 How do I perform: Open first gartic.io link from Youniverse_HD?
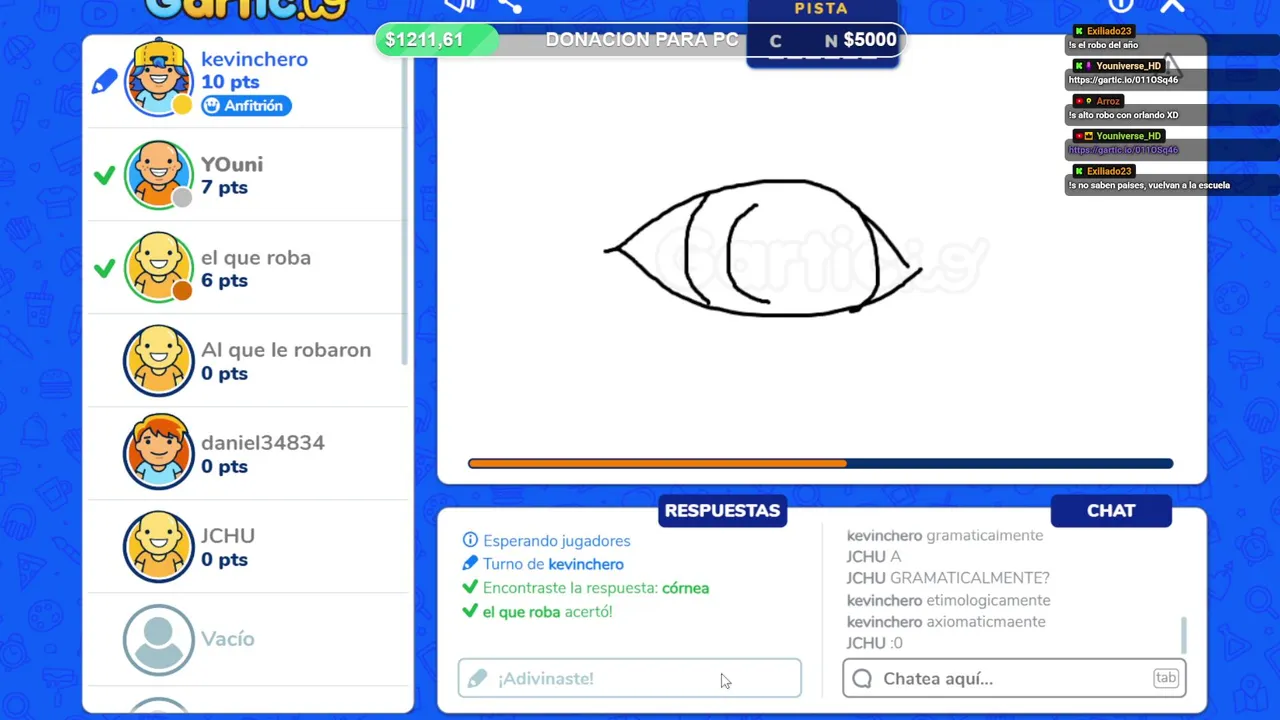[x=1123, y=80]
